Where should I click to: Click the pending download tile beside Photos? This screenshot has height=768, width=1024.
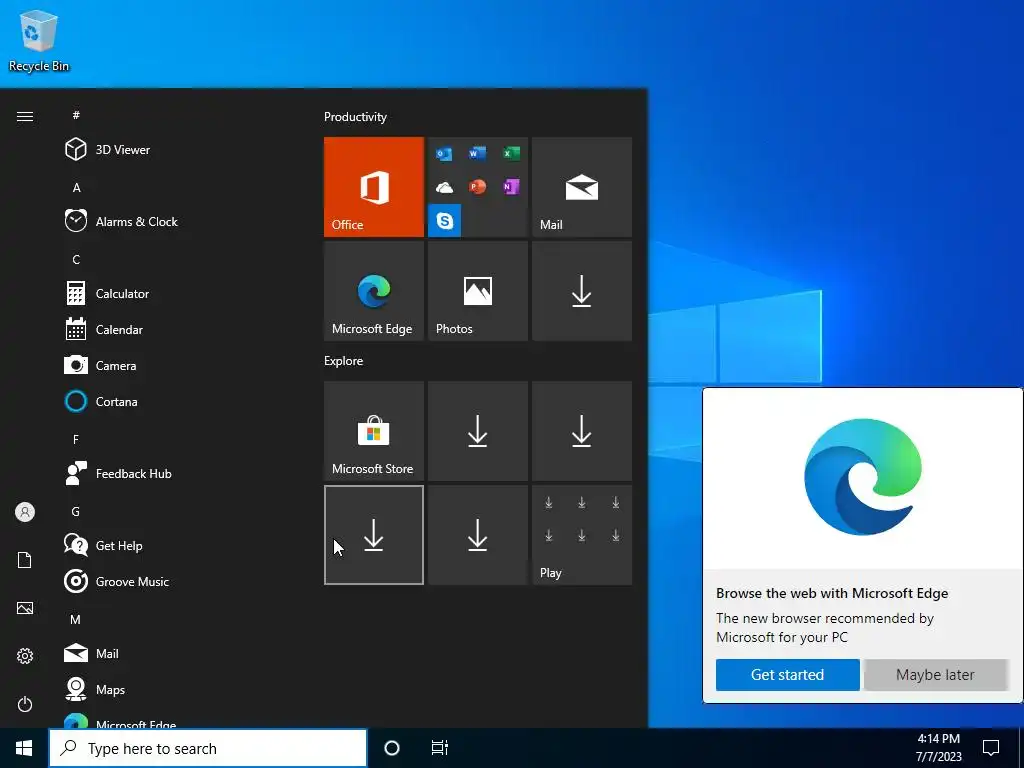tap(582, 291)
